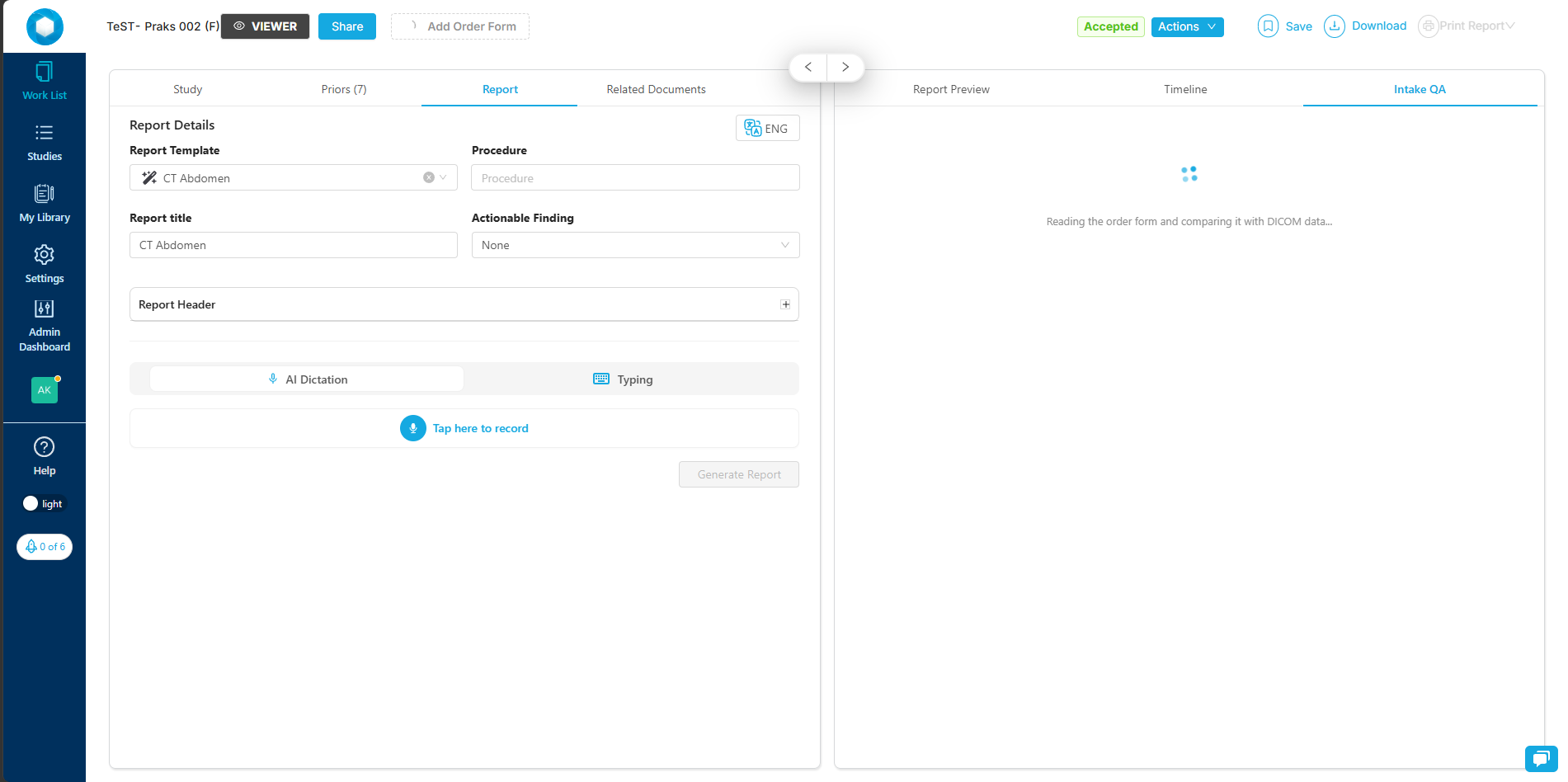Click the 0 of 6 rocket badge
1568x782 pixels.
(x=45, y=547)
